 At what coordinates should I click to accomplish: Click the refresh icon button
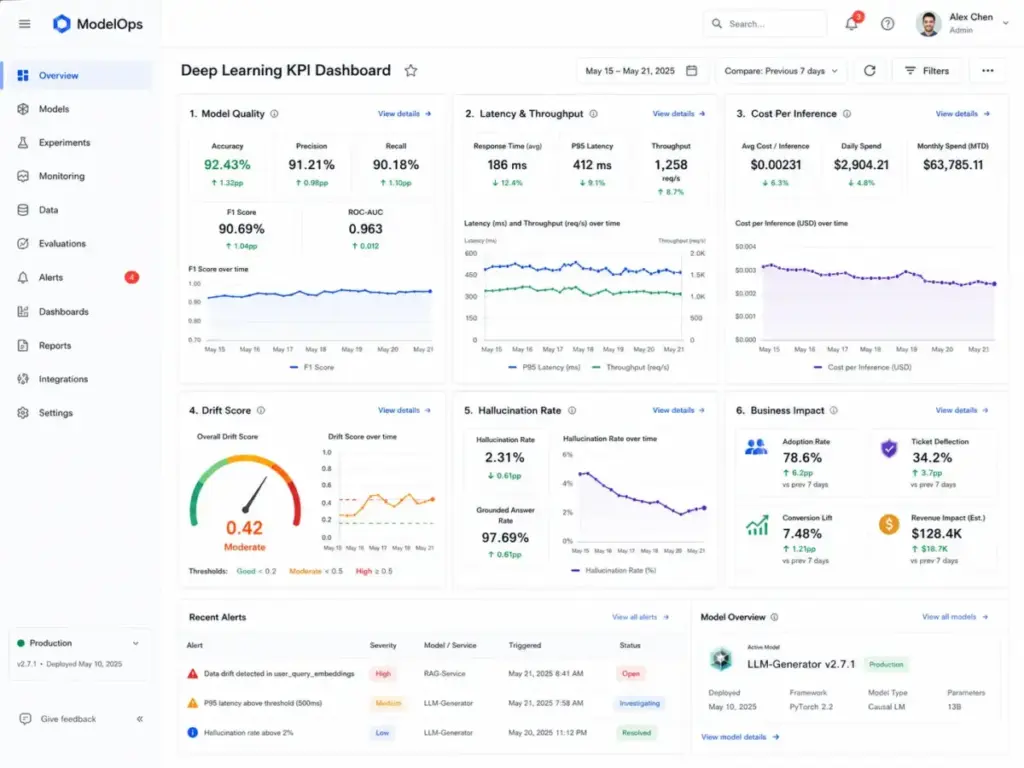[x=870, y=71]
